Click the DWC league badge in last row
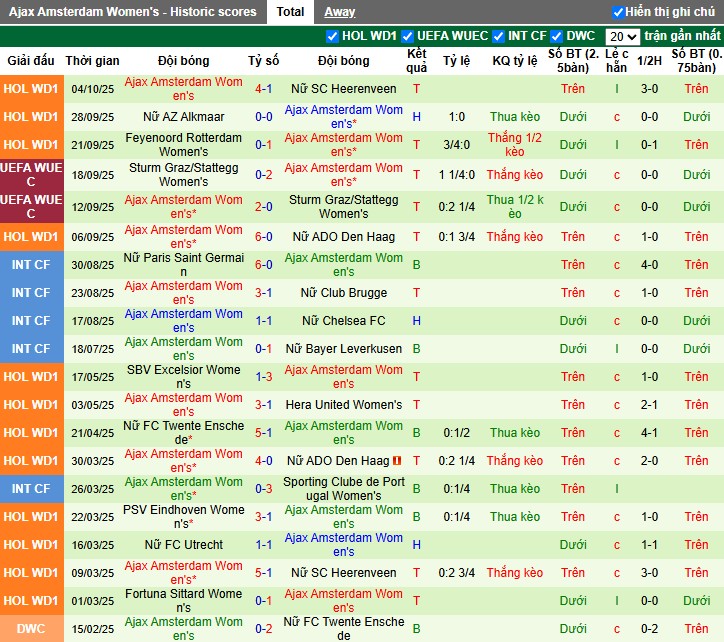 [x=30, y=629]
